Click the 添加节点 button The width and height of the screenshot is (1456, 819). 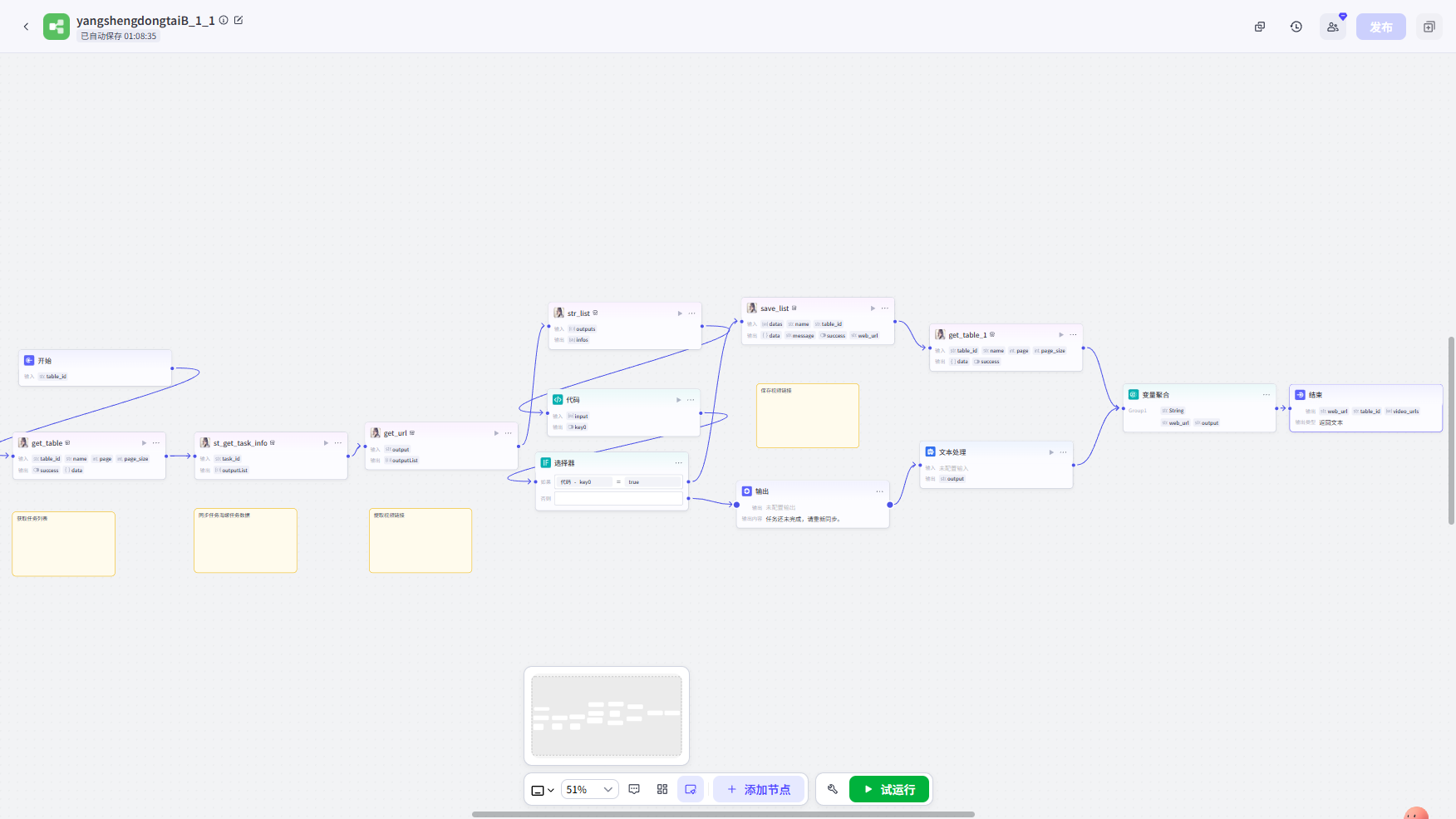pyautogui.click(x=759, y=789)
